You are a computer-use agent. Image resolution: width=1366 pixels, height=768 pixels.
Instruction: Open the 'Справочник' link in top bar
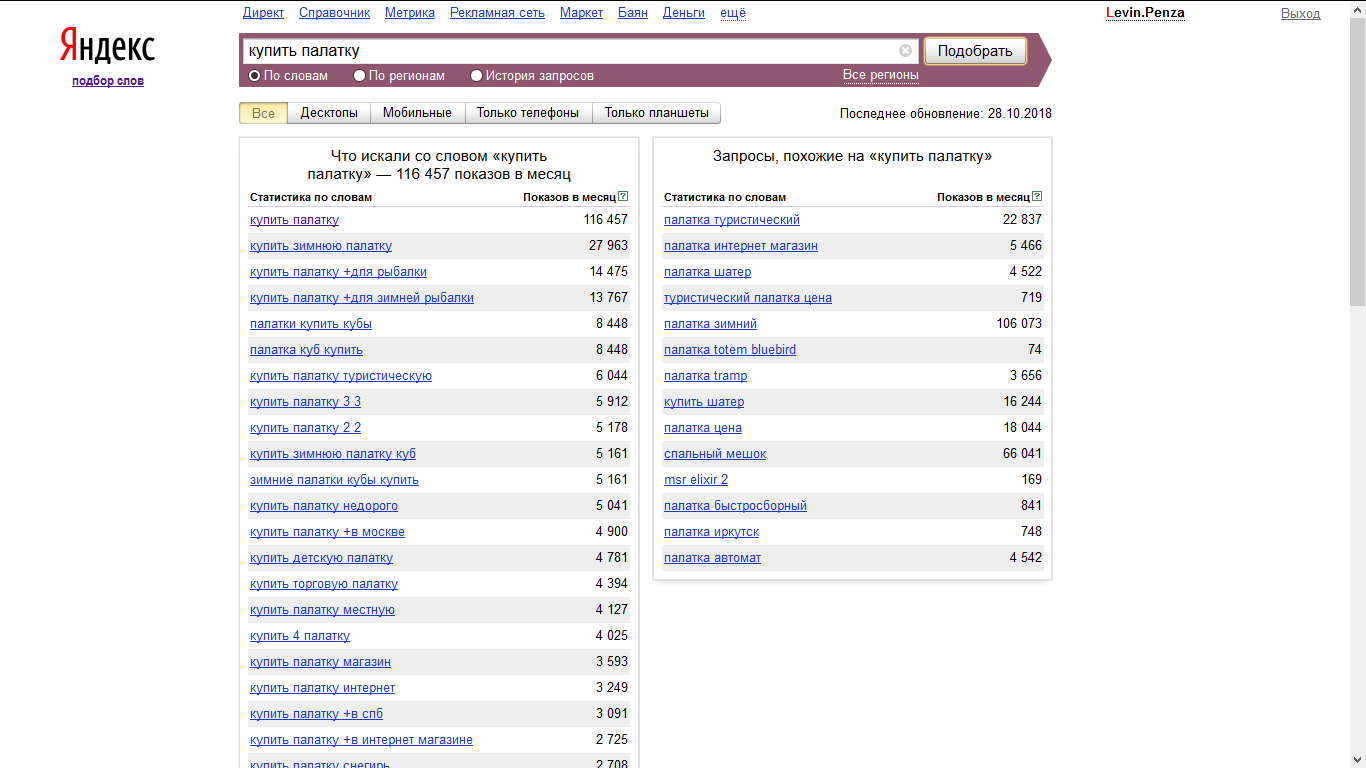tap(335, 13)
